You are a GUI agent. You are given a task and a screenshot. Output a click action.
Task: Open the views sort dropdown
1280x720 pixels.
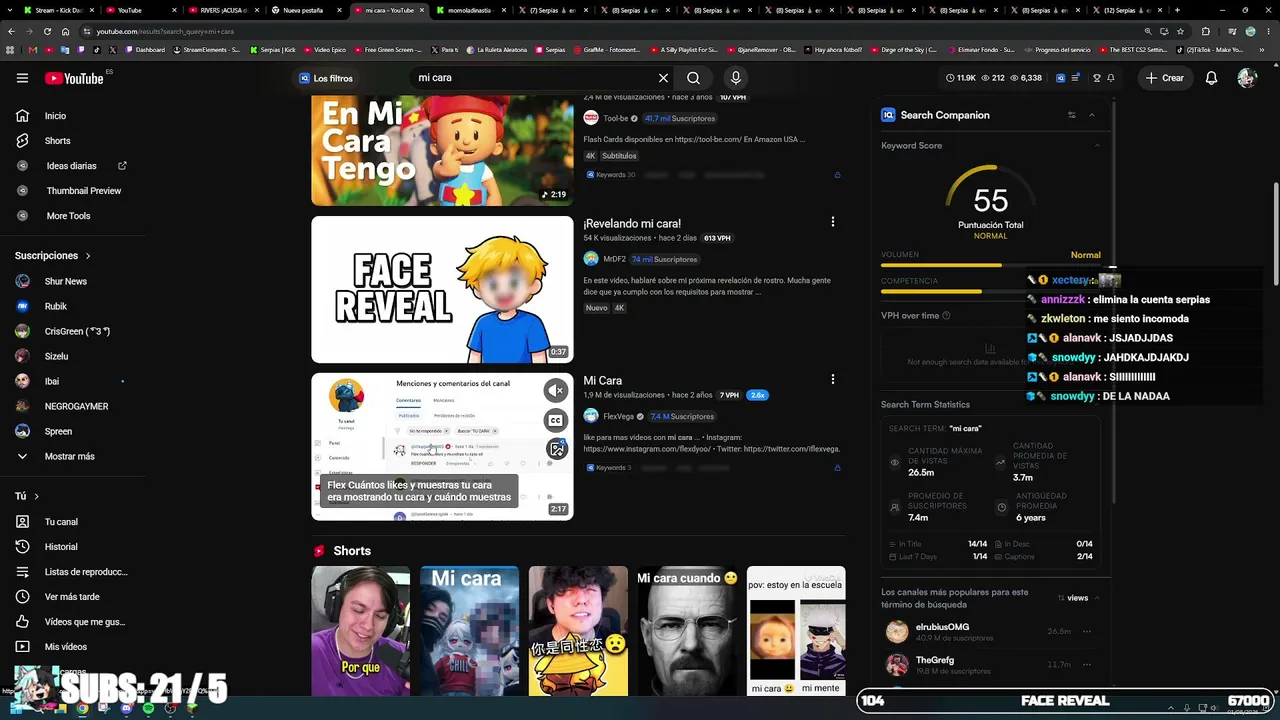coord(1078,598)
